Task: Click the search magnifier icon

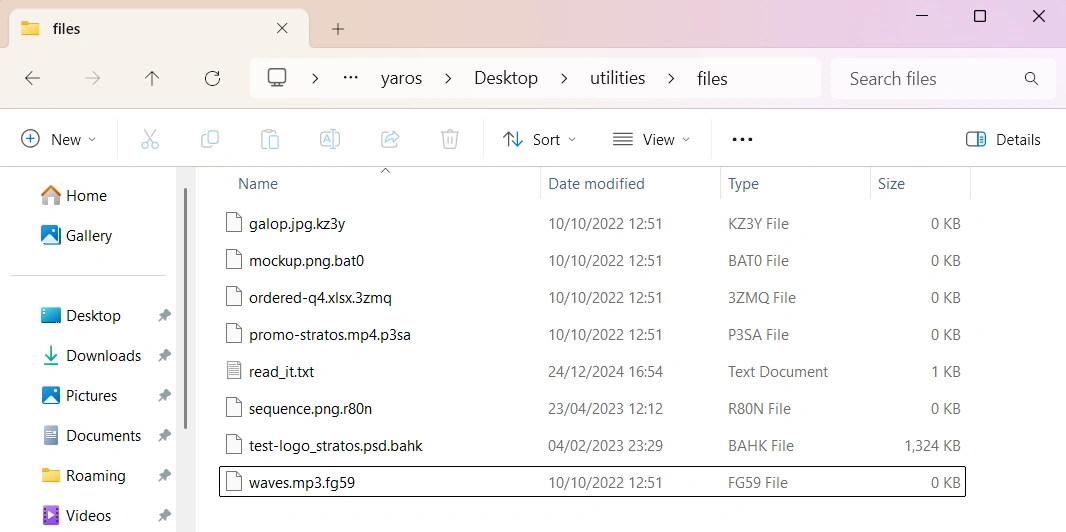Action: [1031, 78]
